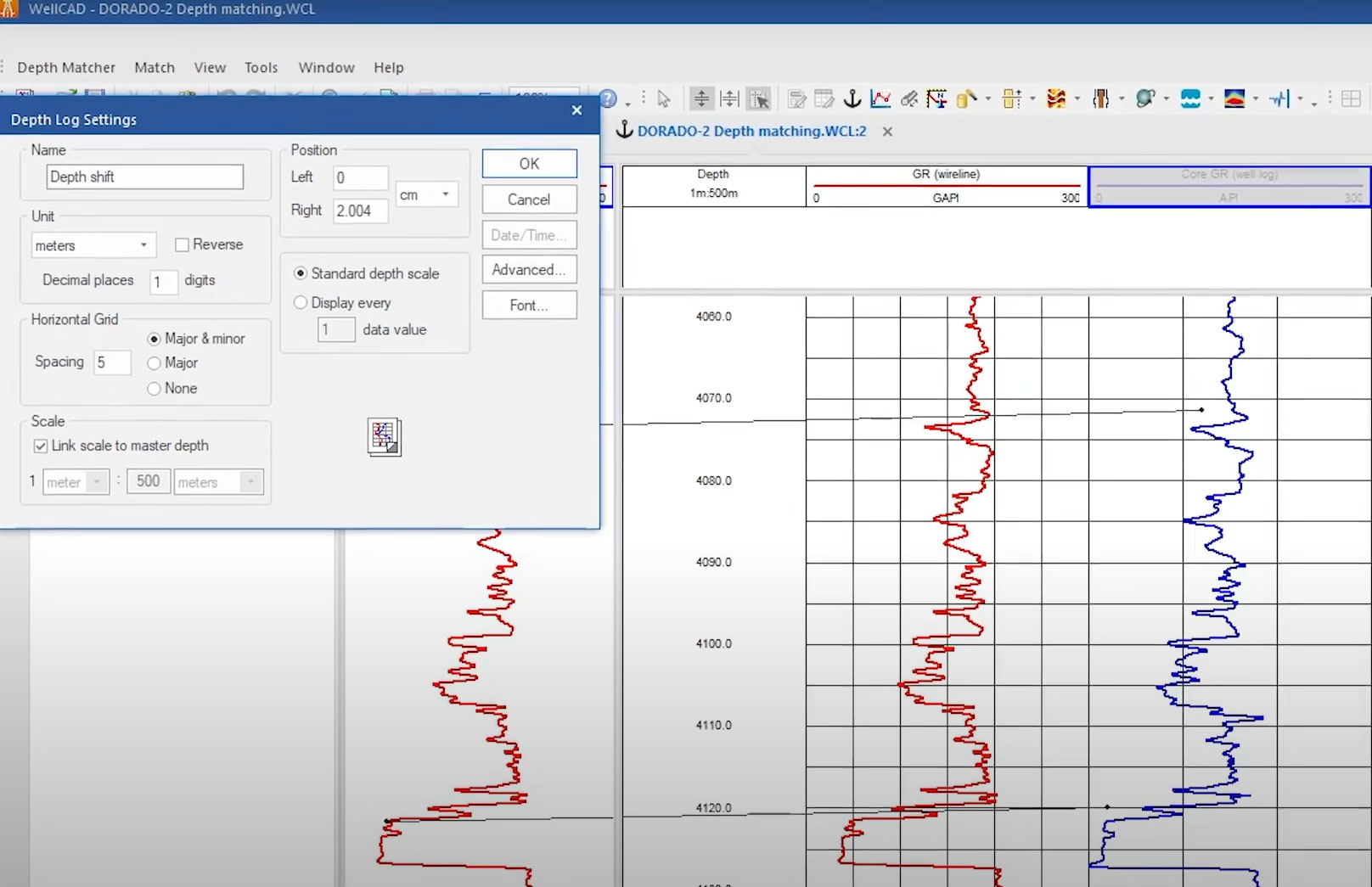
Task: Open the Help menu
Action: 389,67
